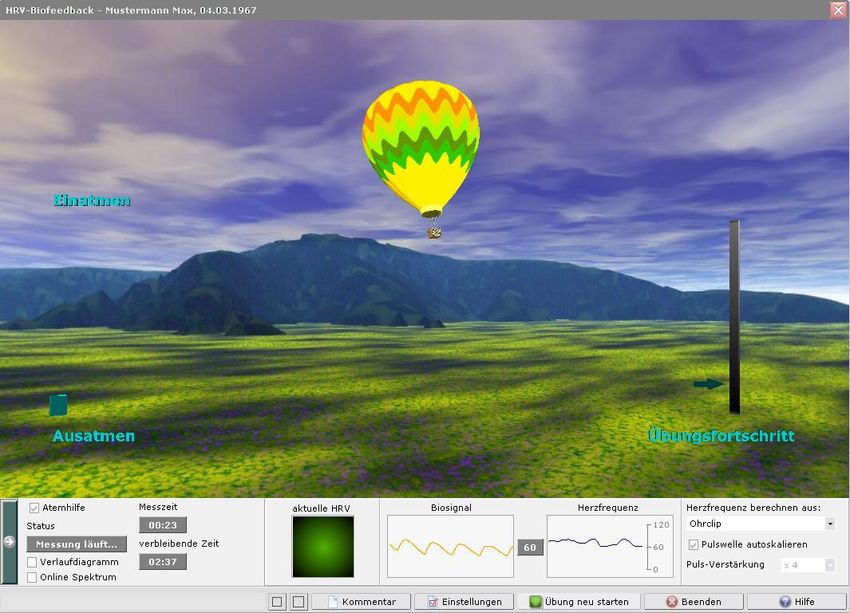850x613 pixels.
Task: Uncheck Pulswelle autoskalieren
Action: click(x=695, y=544)
